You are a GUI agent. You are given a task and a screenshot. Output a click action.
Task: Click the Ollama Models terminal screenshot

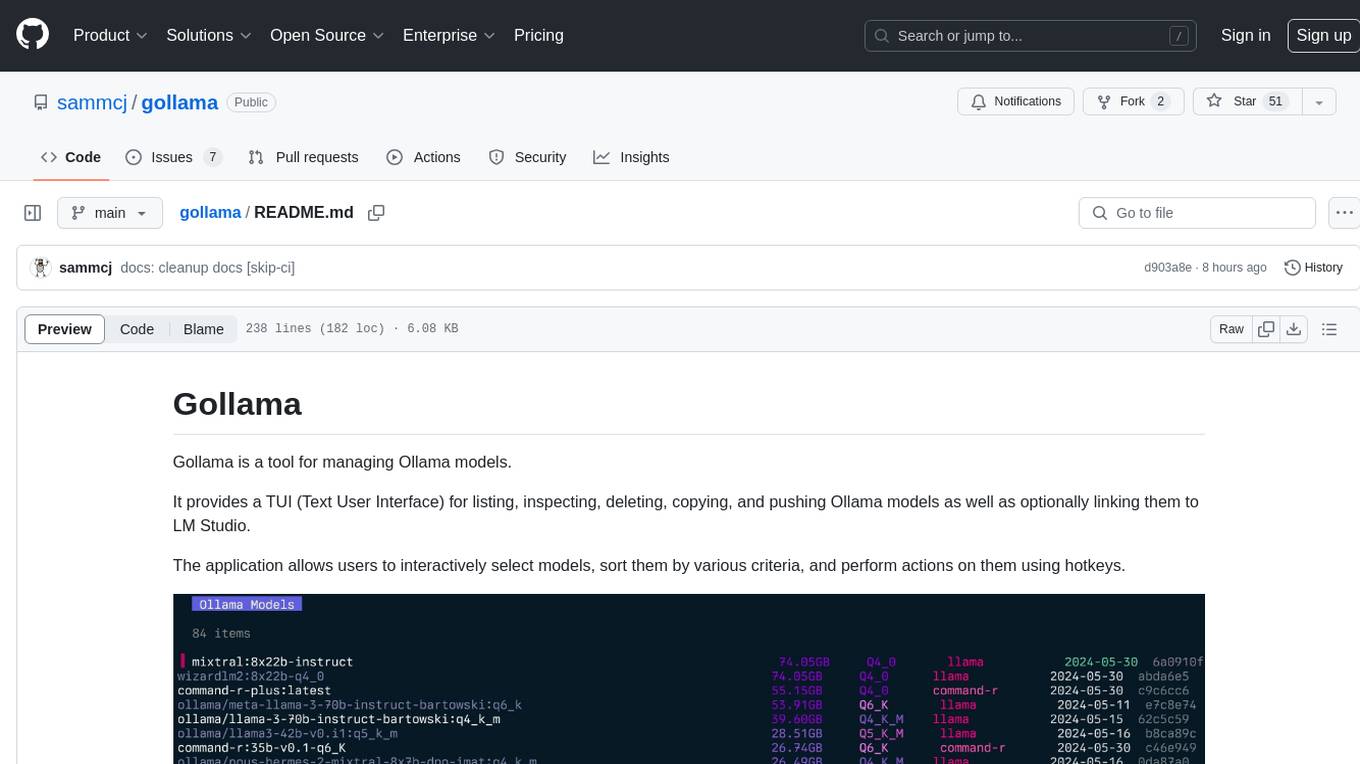tap(688, 679)
